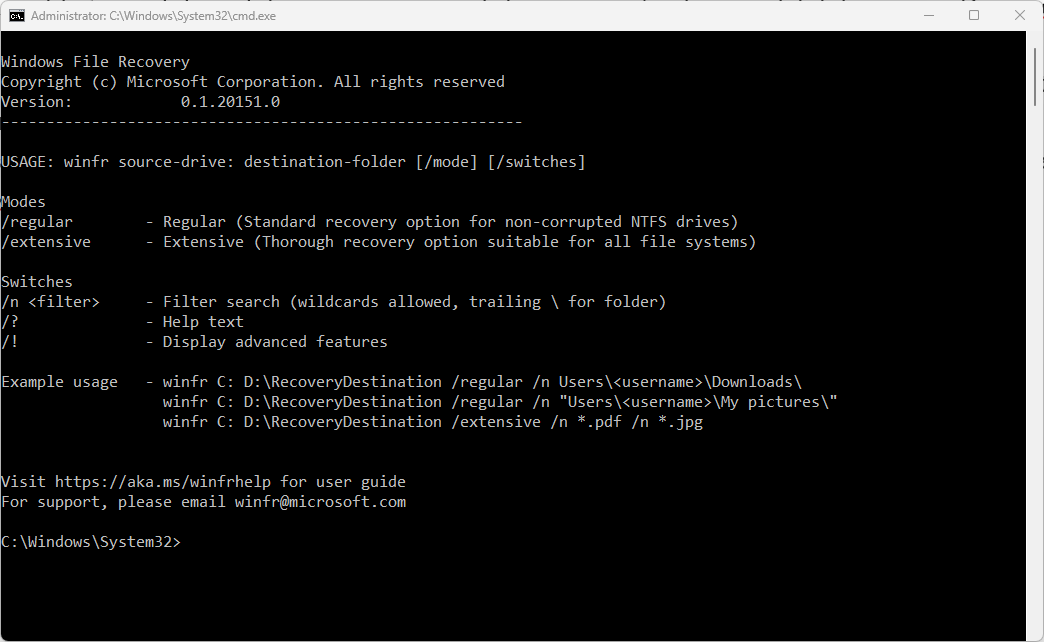This screenshot has height=642, width=1044.
Task: Click the Windows File Recovery heading
Action: [x=95, y=62]
